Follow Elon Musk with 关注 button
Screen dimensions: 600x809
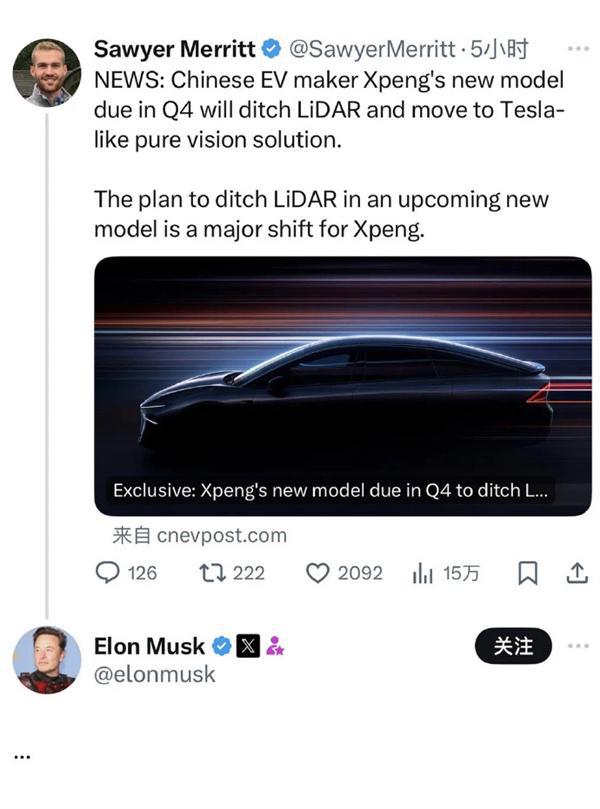pyautogui.click(x=514, y=646)
